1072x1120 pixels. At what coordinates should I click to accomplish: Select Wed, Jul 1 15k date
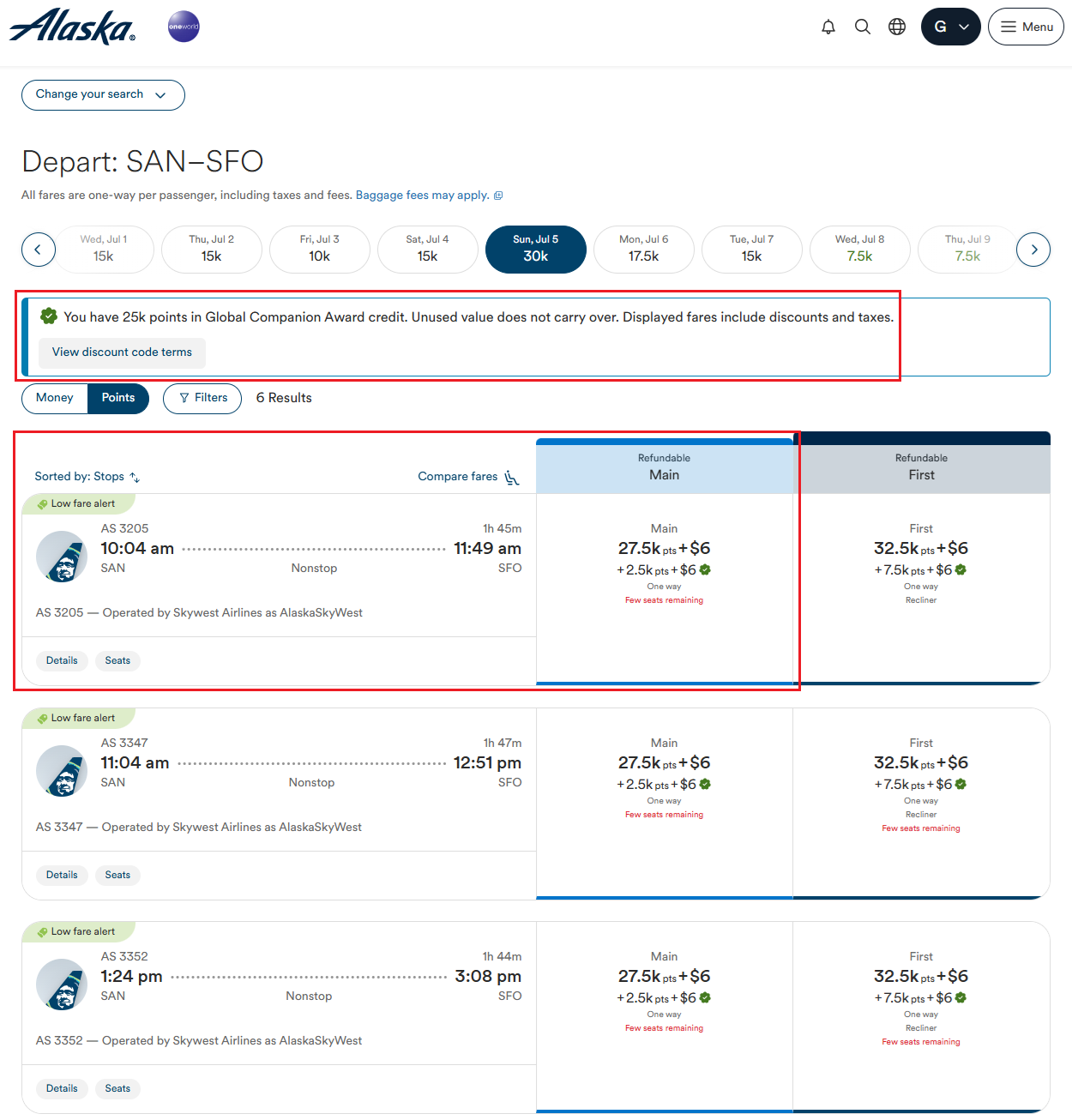click(104, 249)
